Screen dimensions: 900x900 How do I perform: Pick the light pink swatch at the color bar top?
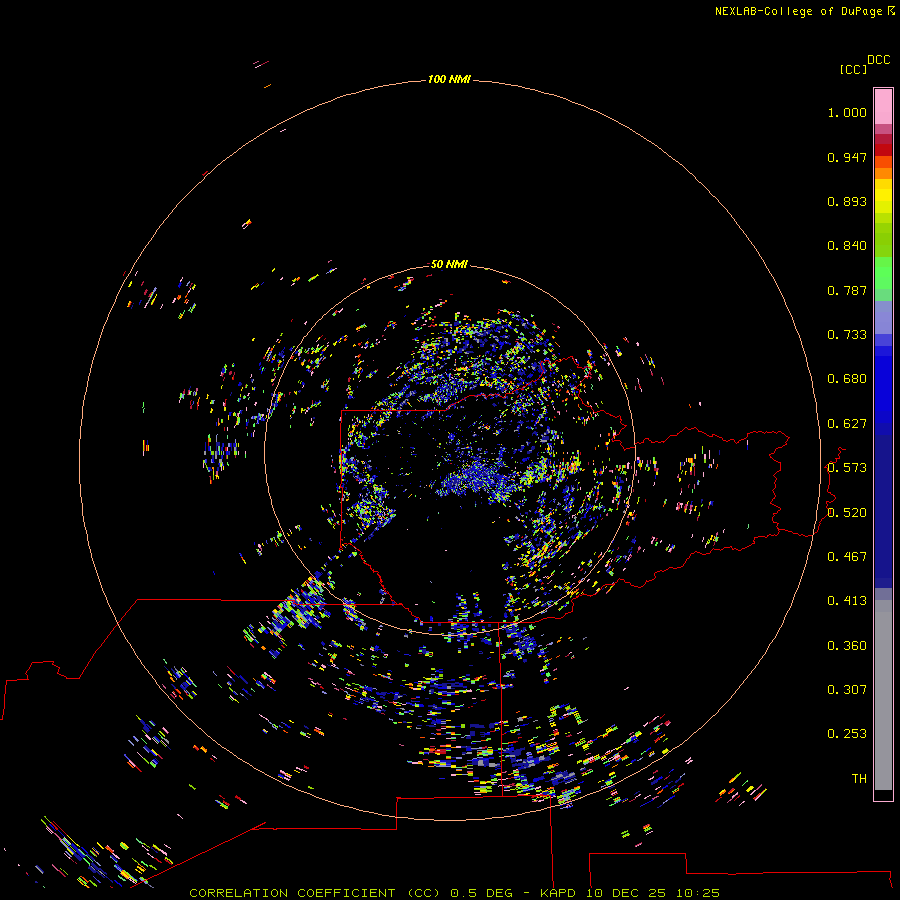point(883,107)
